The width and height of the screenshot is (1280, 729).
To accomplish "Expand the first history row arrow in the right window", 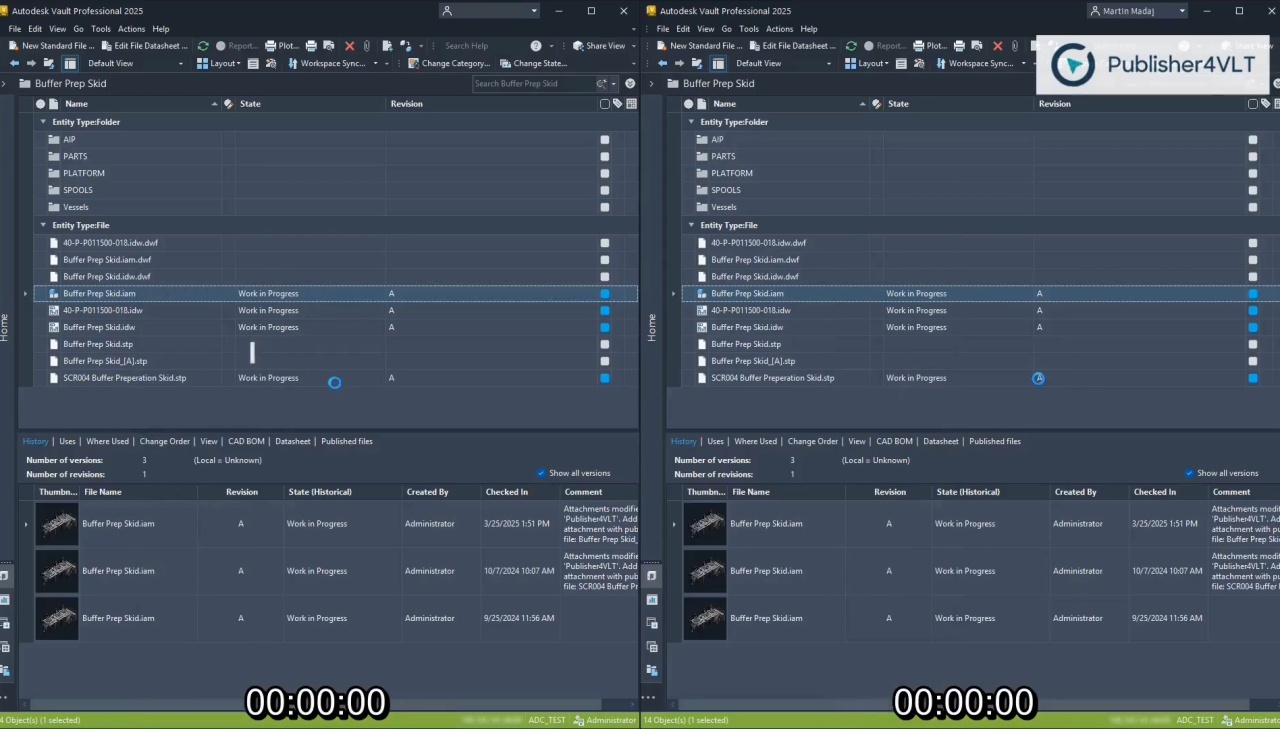I will point(673,524).
